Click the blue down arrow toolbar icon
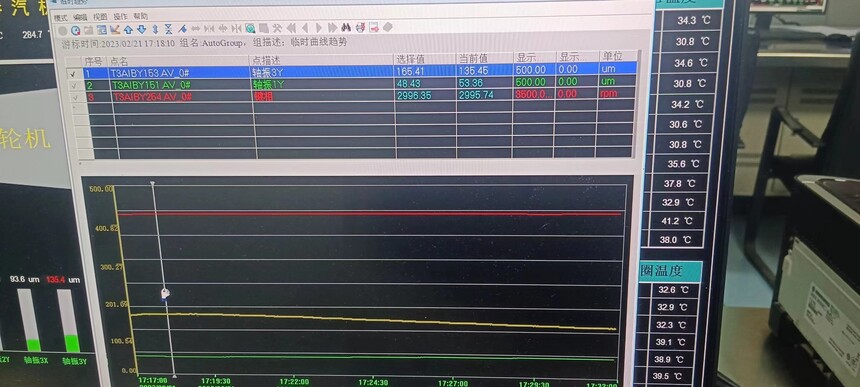Image resolution: width=860 pixels, height=387 pixels. pyautogui.click(x=142, y=29)
